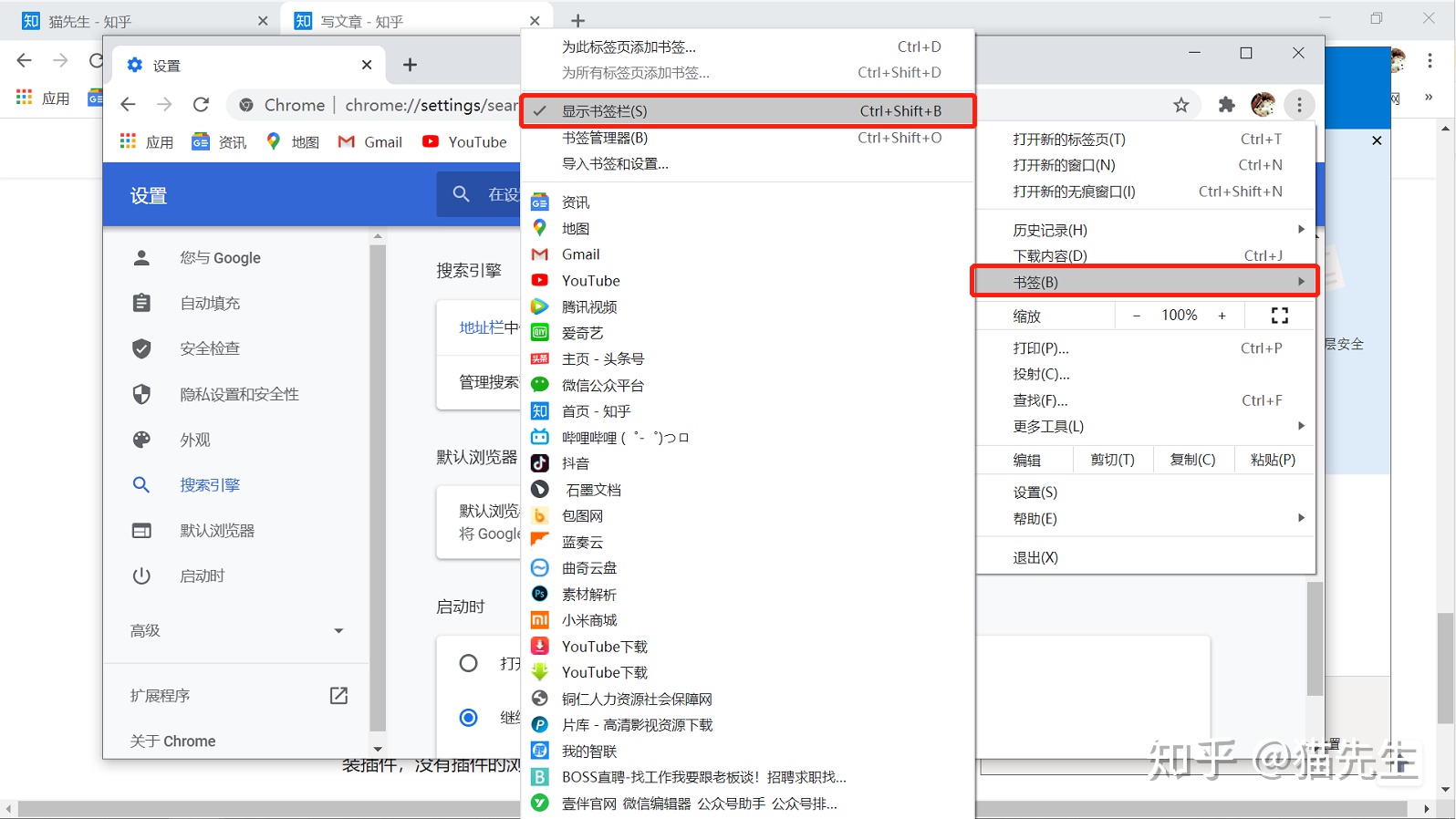Viewport: 1456px width, 819px height.
Task: Increase zoom with plus button
Action: tap(1222, 316)
